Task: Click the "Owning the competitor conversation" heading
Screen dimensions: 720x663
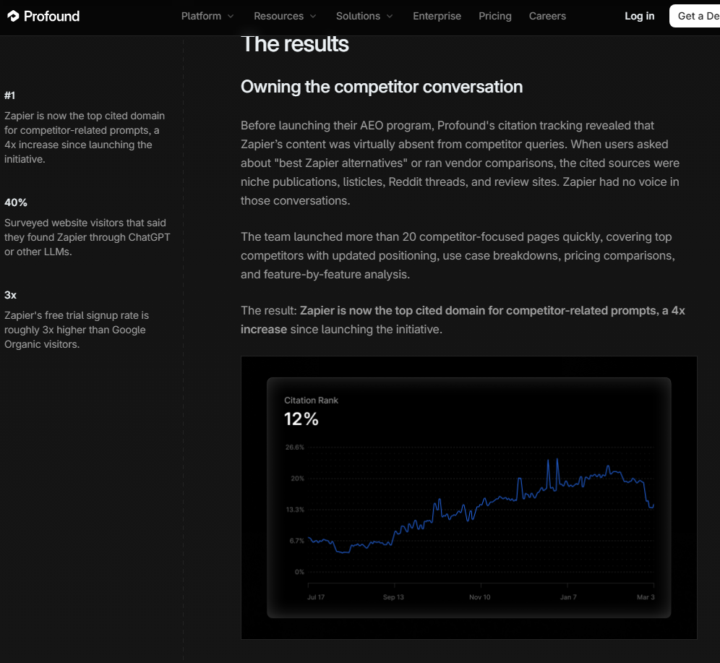Action: (381, 87)
